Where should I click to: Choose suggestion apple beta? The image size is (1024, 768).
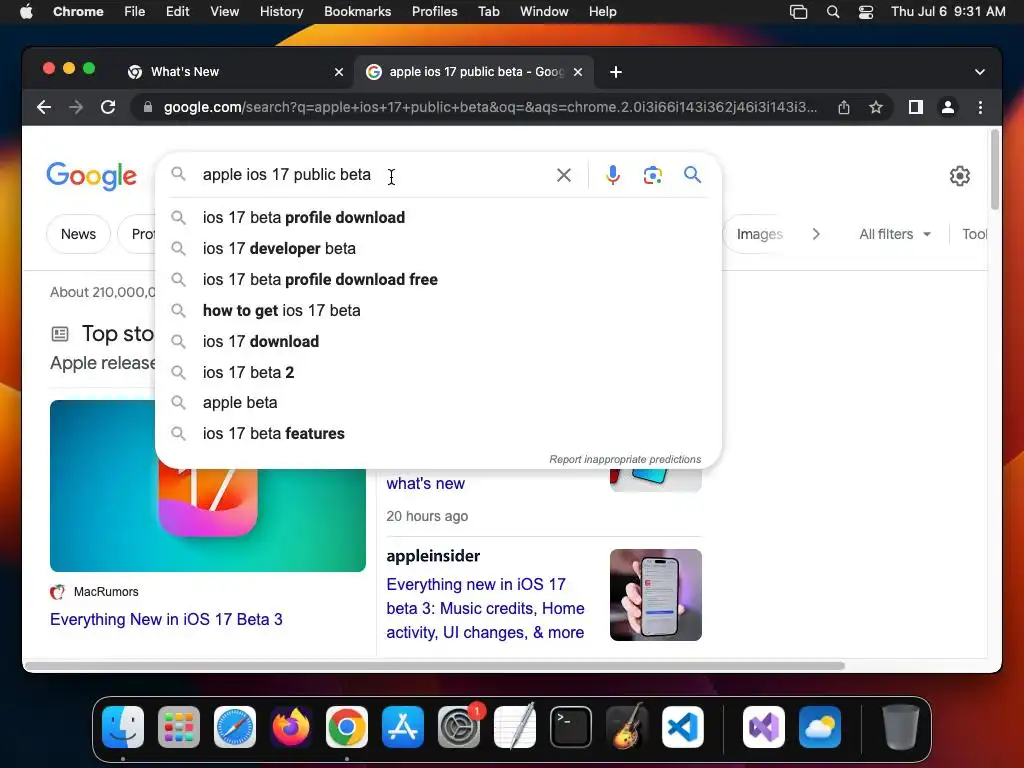[438, 402]
